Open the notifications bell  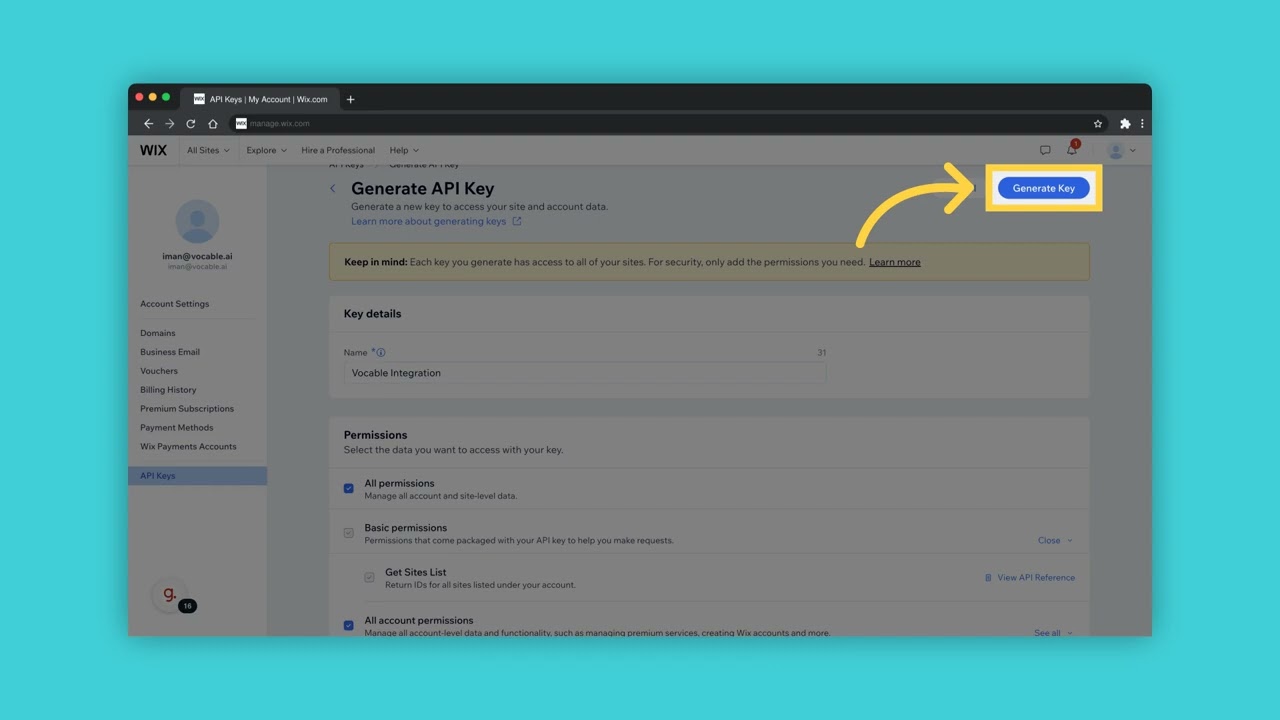pos(1072,150)
